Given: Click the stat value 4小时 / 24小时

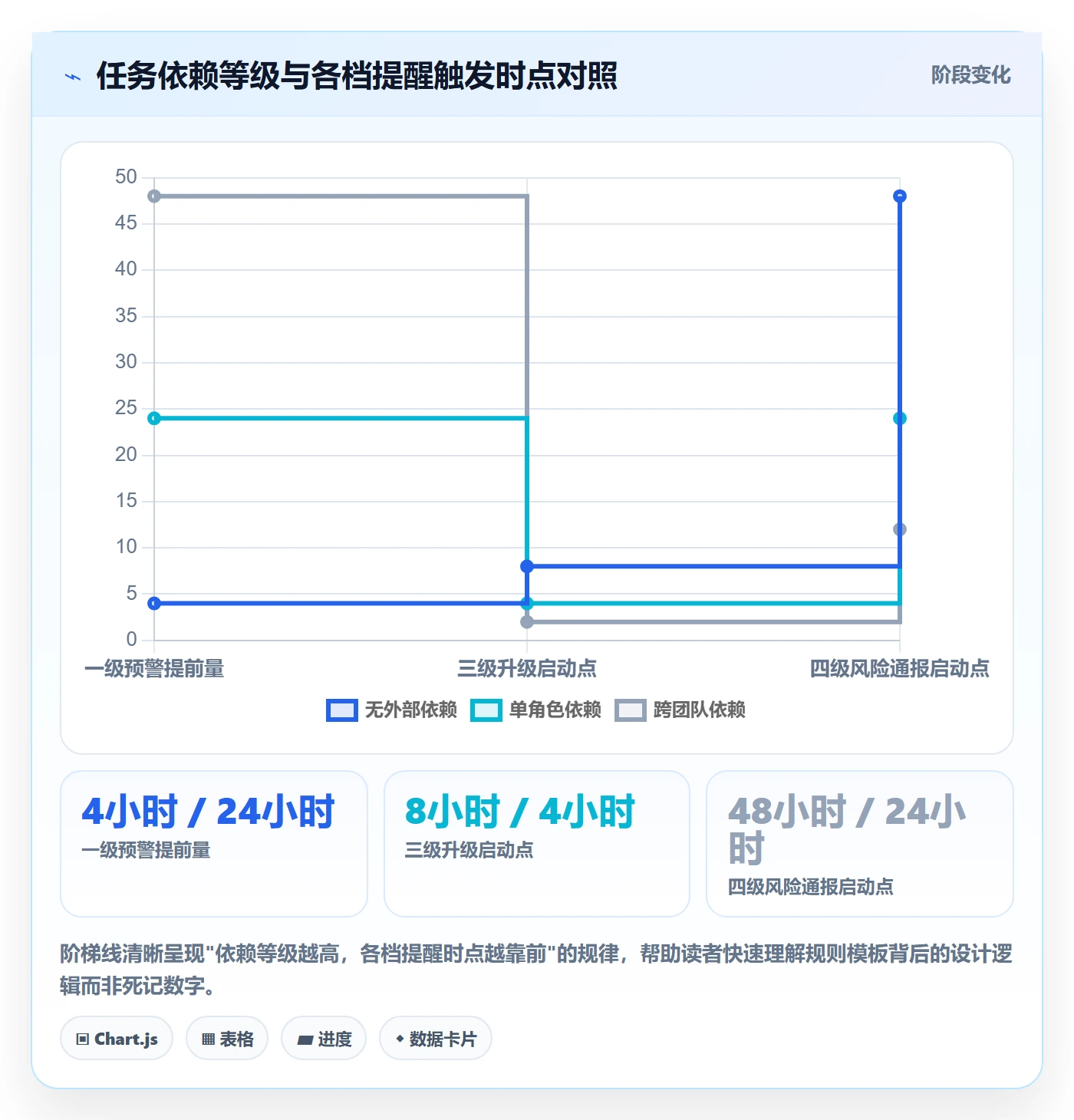Looking at the screenshot, I should point(208,812).
